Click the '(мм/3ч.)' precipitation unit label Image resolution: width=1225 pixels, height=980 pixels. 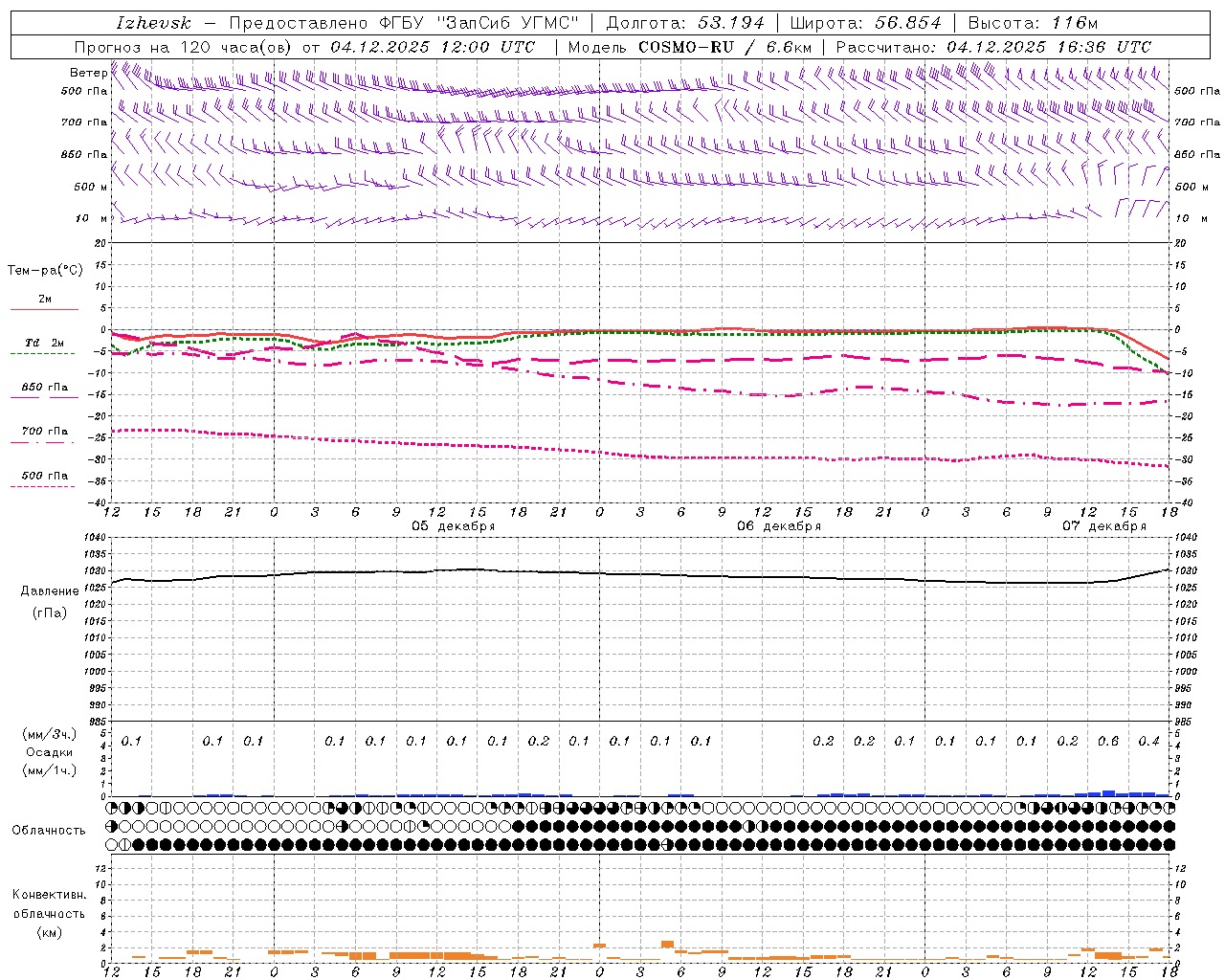click(x=50, y=734)
